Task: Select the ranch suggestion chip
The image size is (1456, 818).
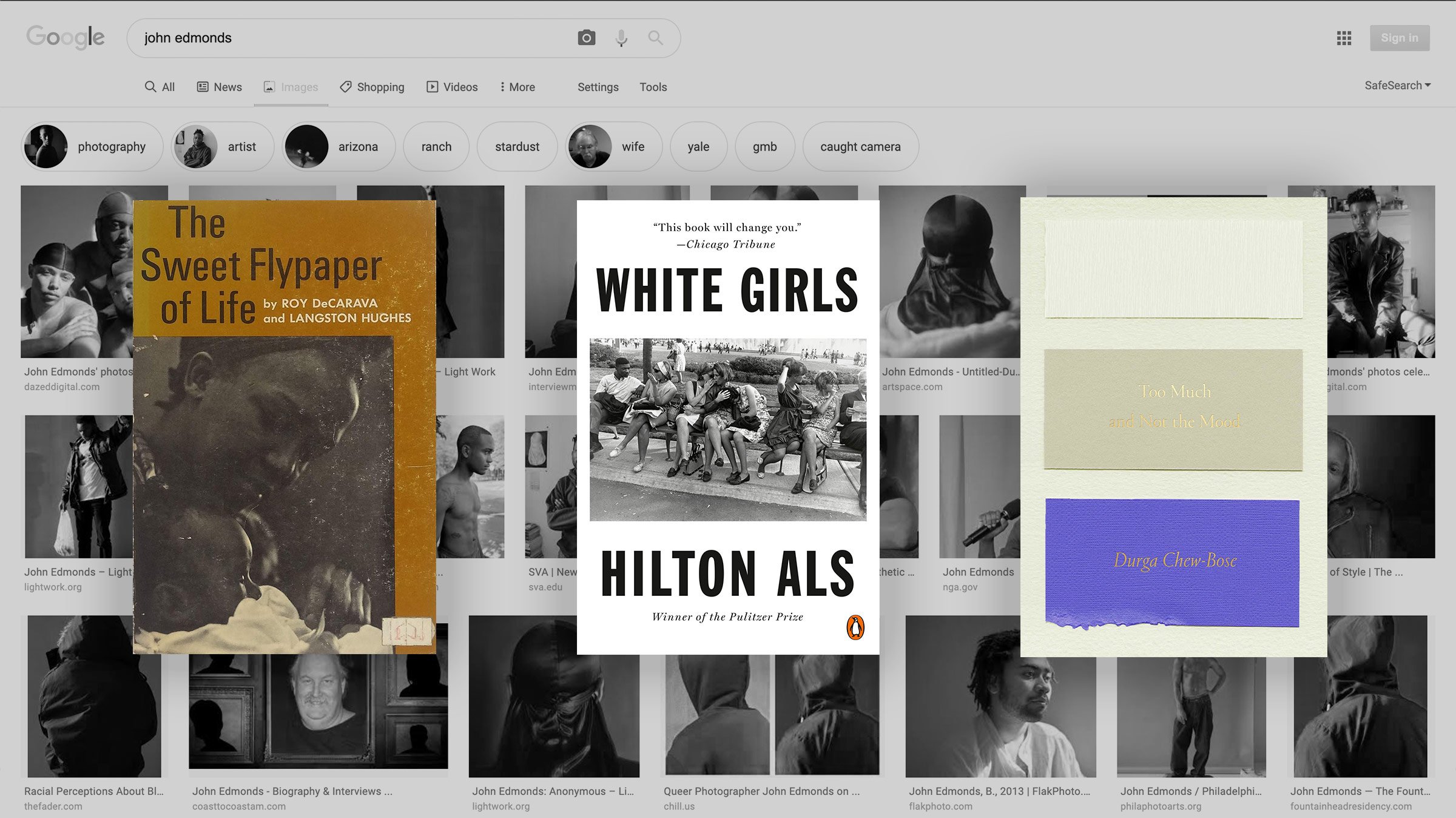Action: click(436, 146)
